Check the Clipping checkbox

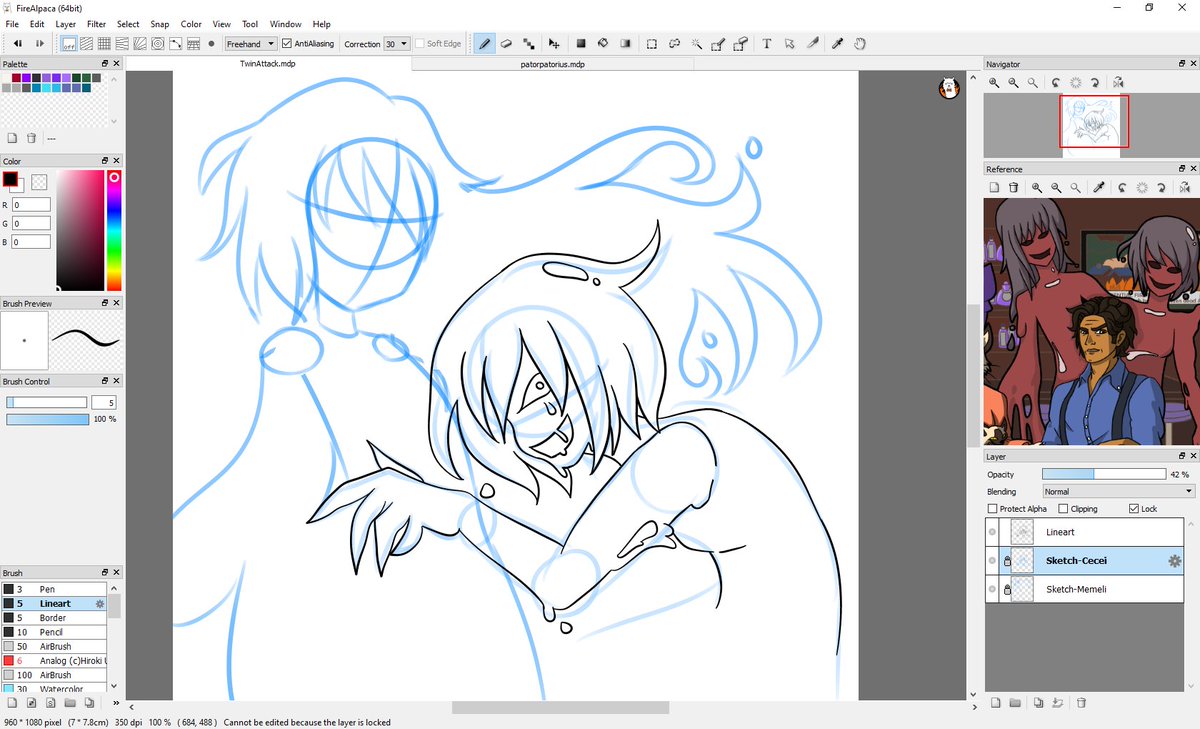1062,509
